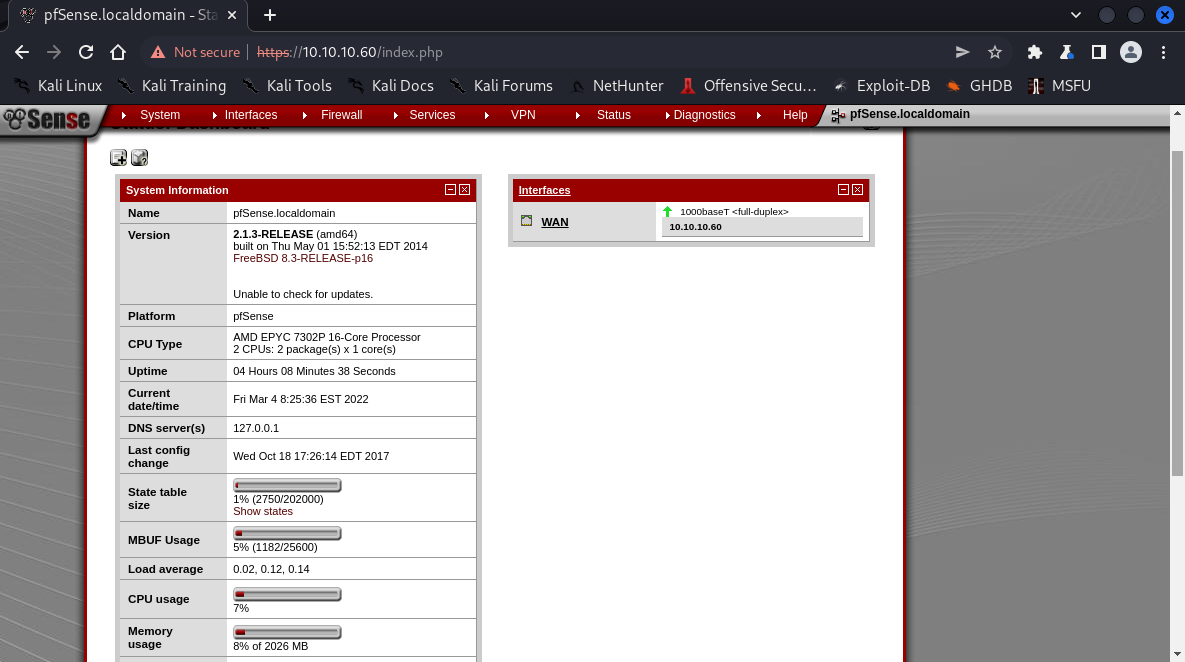Expand the tab search dropdown arrow
The width and height of the screenshot is (1185, 662).
(x=1076, y=15)
